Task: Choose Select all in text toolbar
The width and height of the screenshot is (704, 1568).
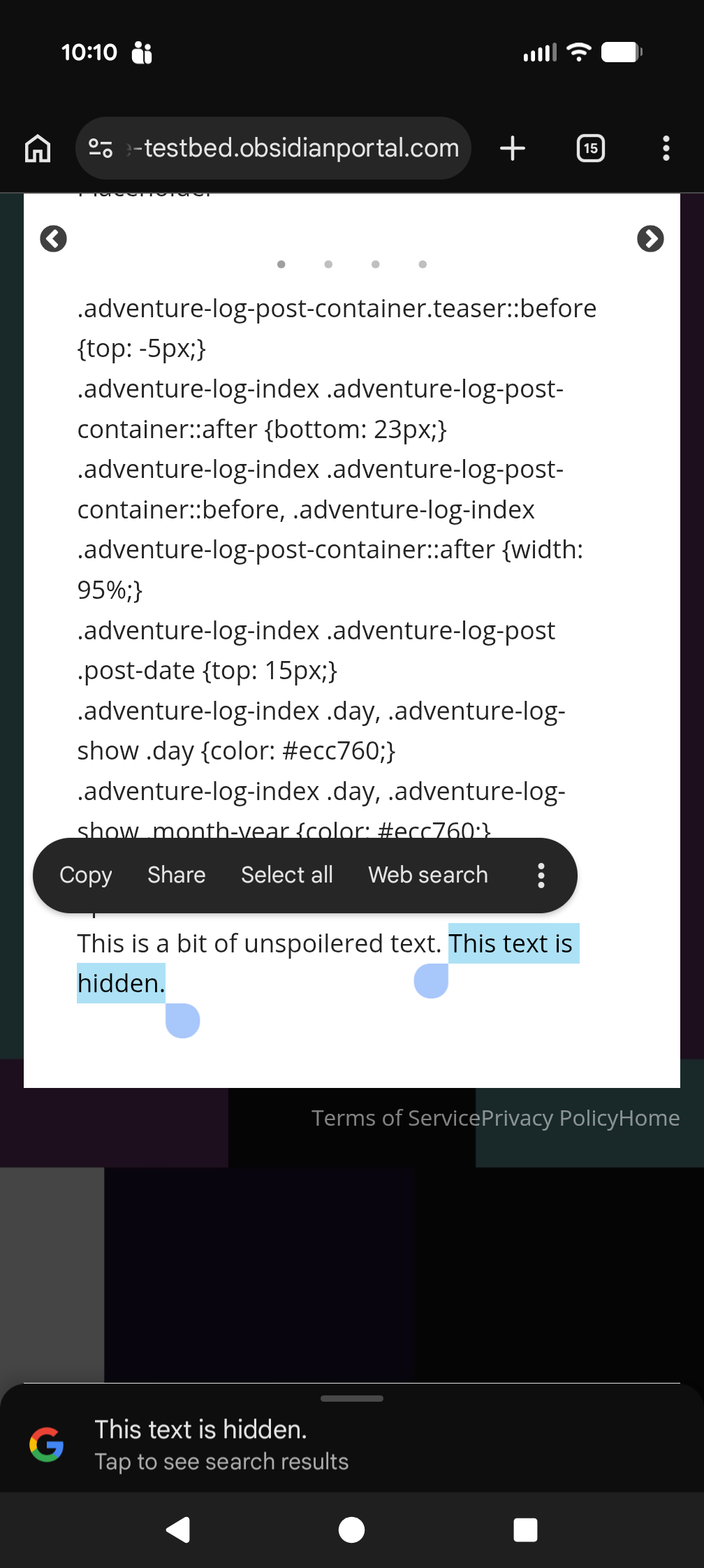Action: [x=287, y=875]
